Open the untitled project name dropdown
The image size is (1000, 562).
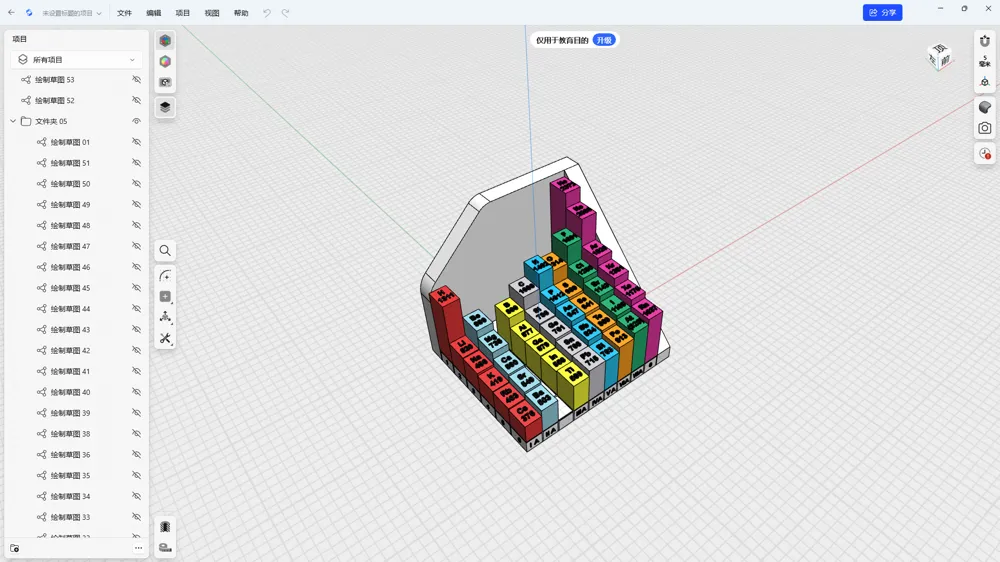pos(72,13)
